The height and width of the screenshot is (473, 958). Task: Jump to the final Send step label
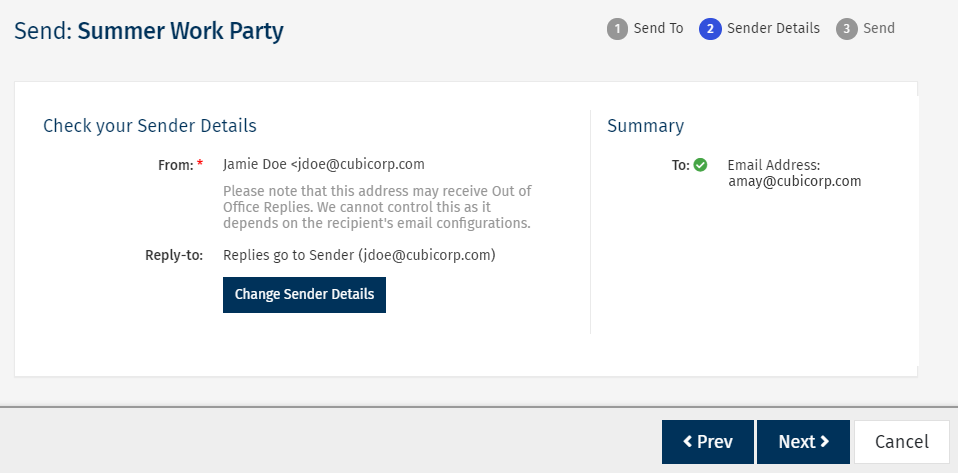tap(879, 28)
